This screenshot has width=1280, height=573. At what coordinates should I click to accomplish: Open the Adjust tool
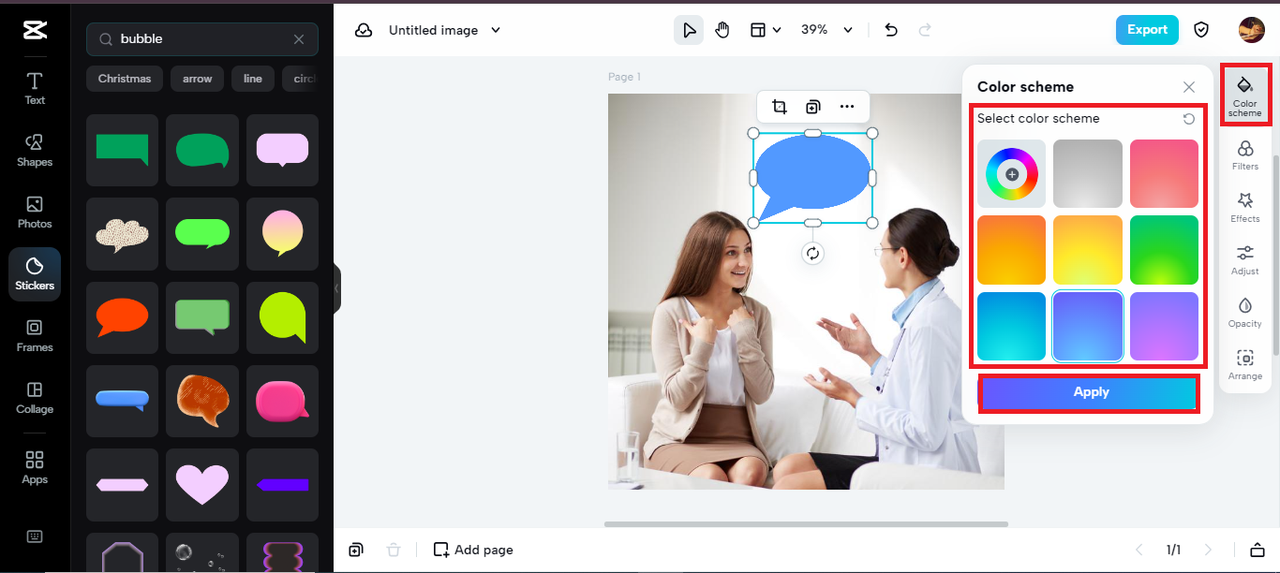click(1245, 260)
